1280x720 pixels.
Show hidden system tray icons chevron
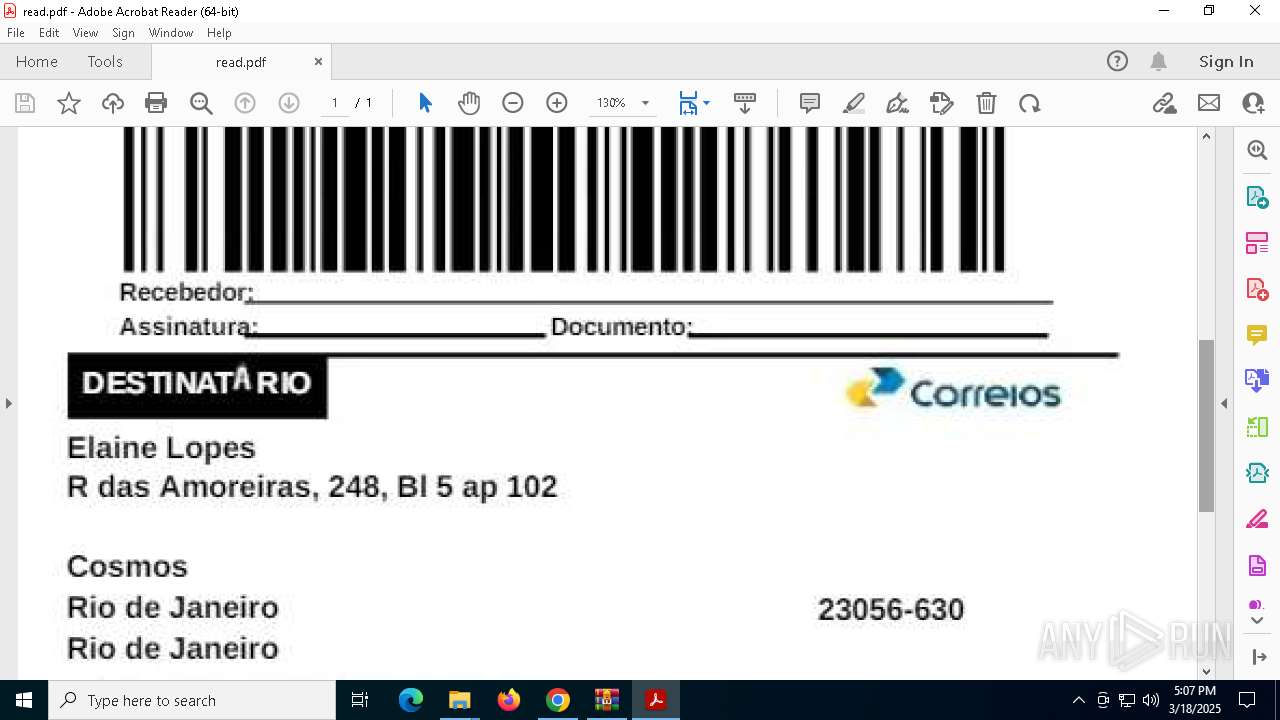[x=1078, y=700]
